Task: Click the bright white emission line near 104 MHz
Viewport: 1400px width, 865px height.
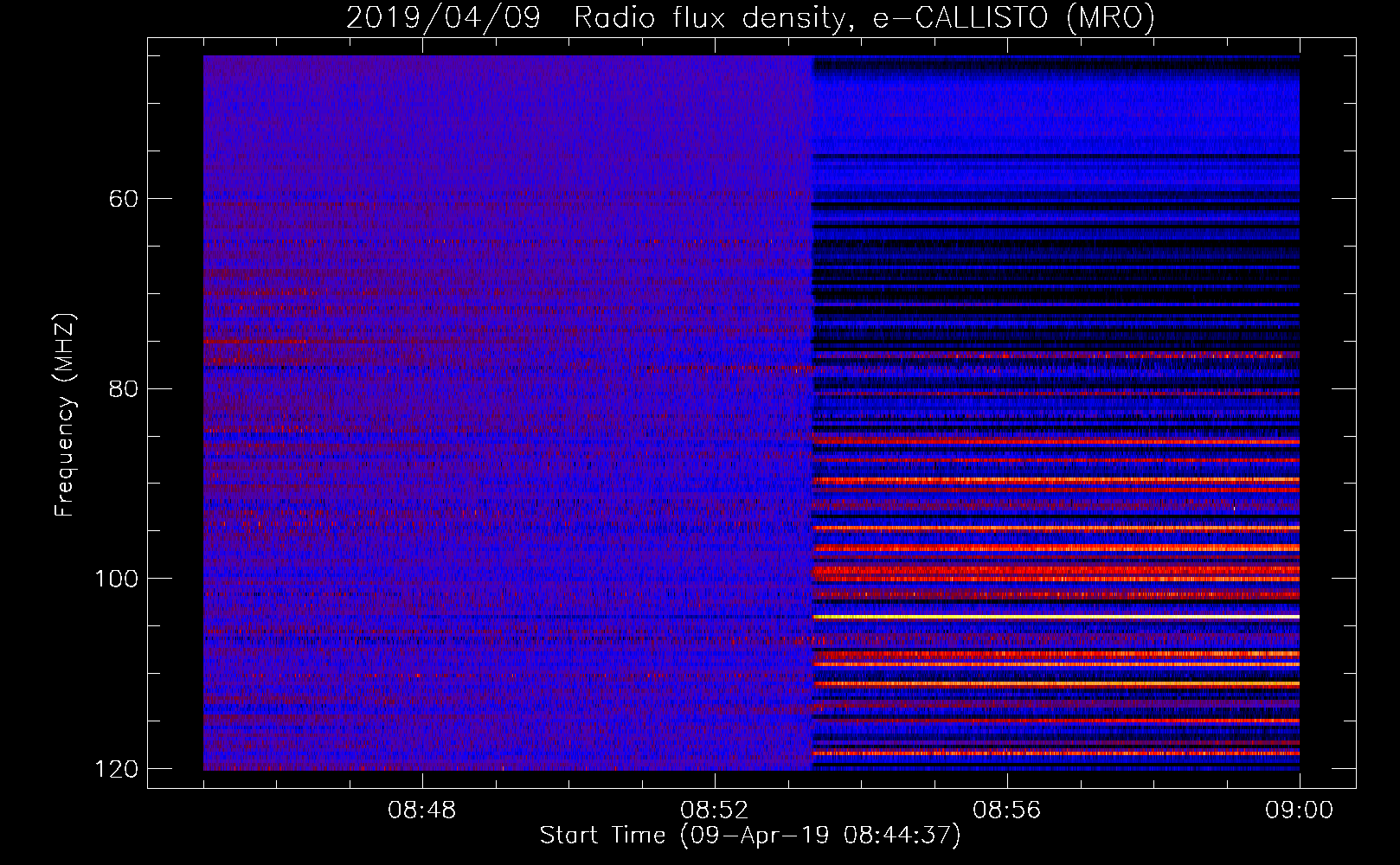Action: click(1056, 617)
